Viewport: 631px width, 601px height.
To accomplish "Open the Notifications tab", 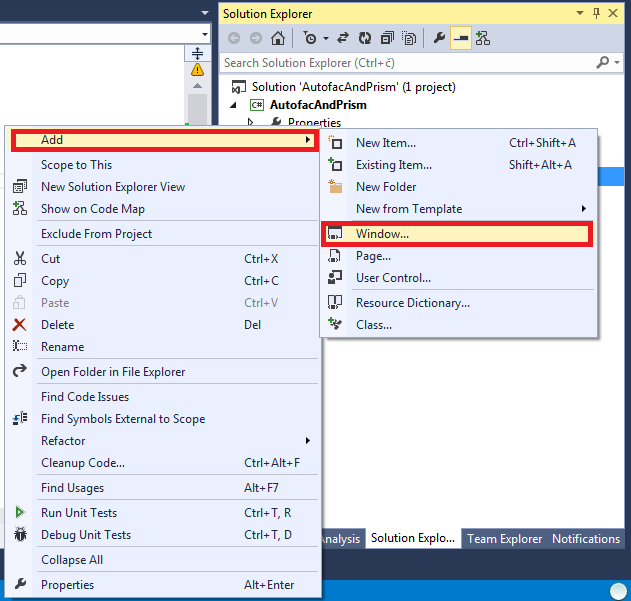I will (586, 539).
